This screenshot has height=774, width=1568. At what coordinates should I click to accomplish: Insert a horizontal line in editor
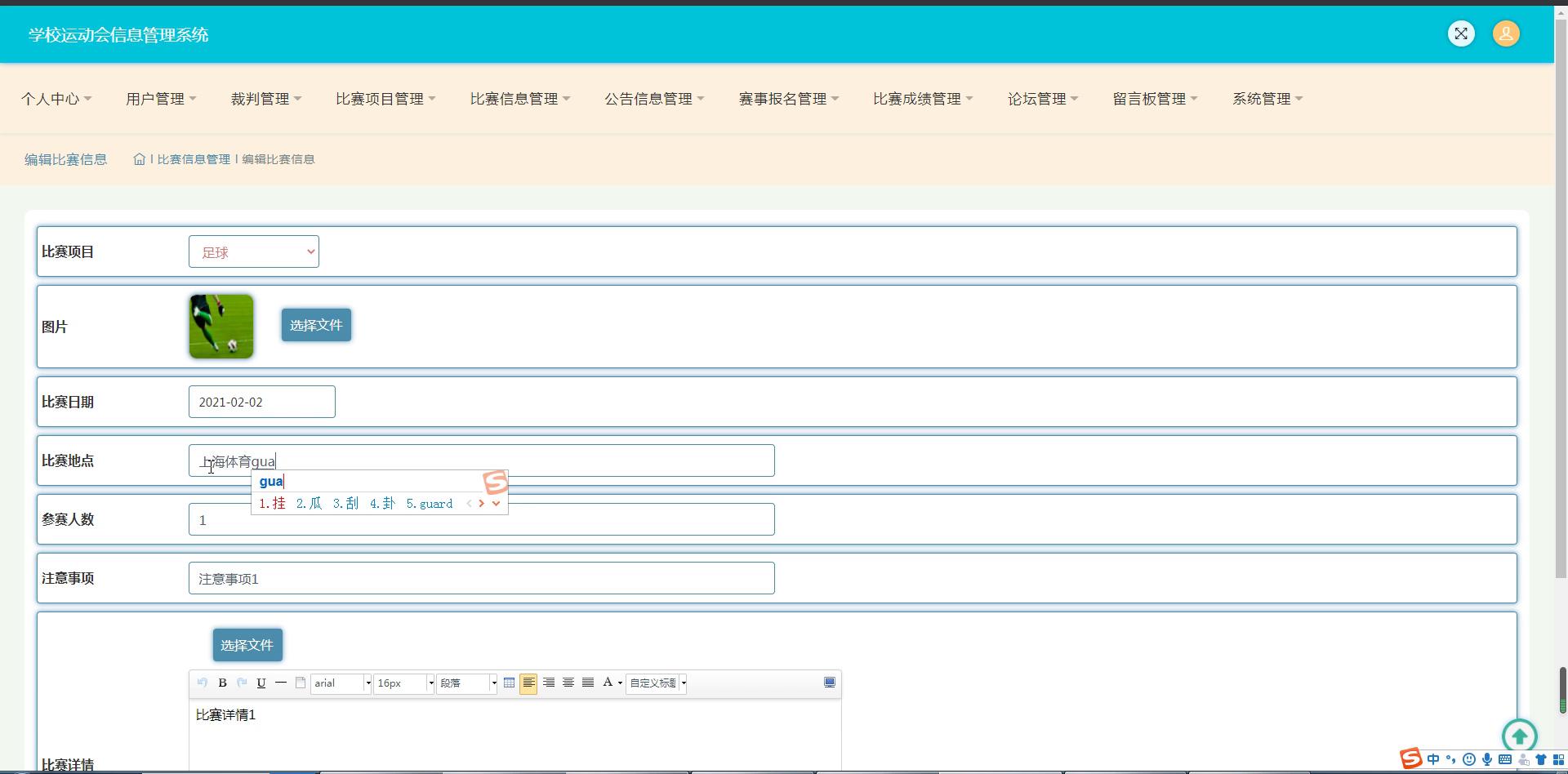[x=281, y=683]
